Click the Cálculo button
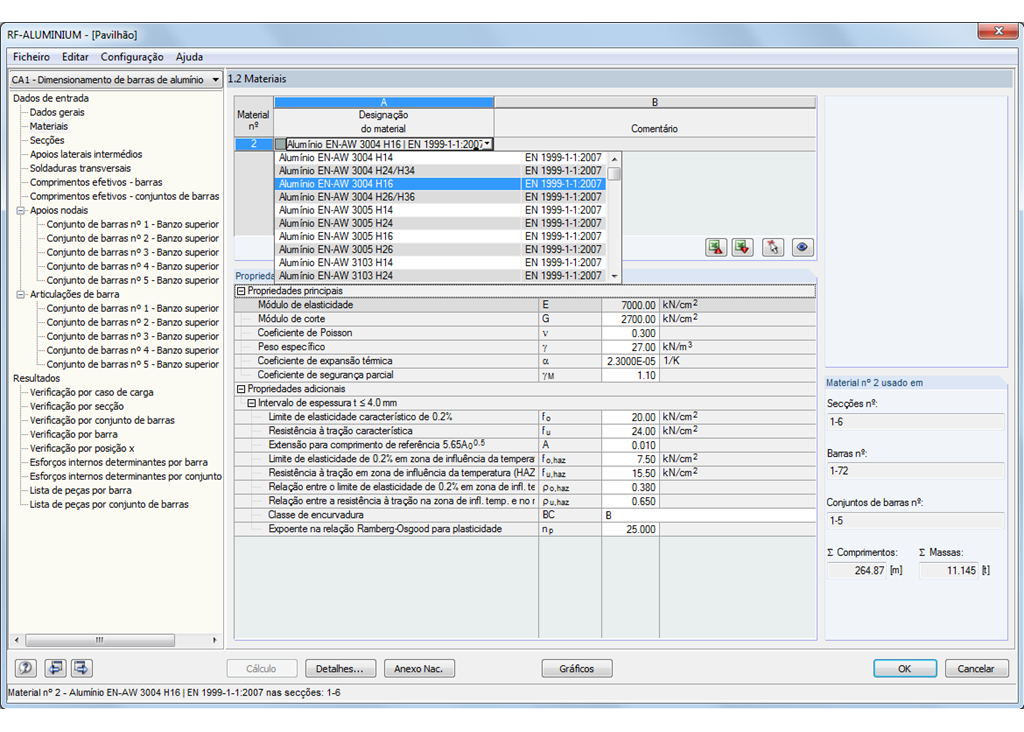Viewport: 1024px width, 732px height. (x=262, y=669)
